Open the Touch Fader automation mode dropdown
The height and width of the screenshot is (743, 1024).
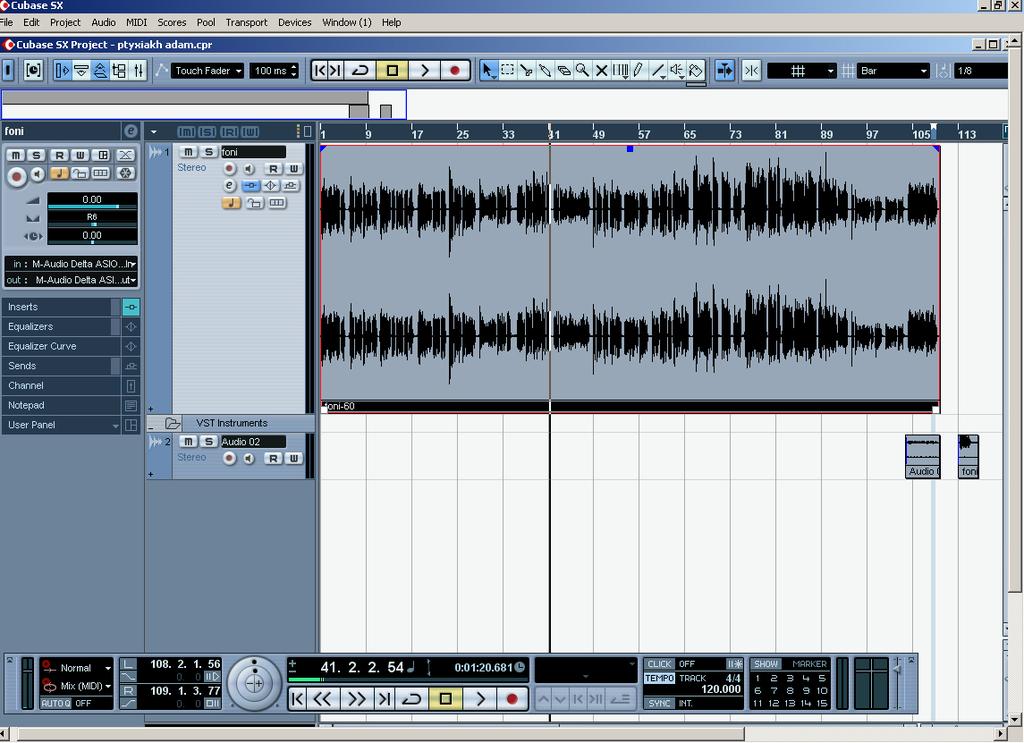point(208,71)
